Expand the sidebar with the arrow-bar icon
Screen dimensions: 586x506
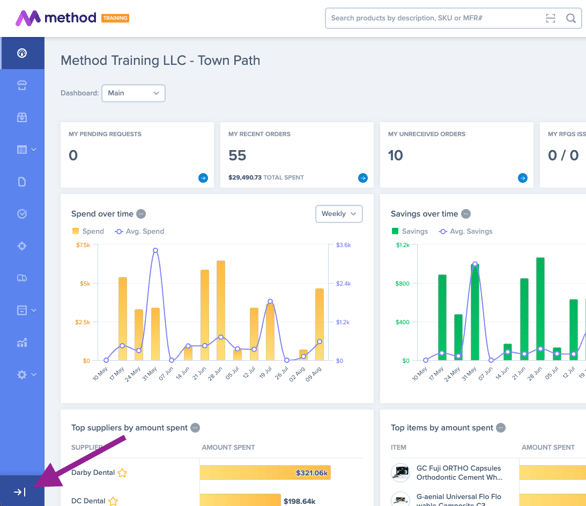point(20,492)
